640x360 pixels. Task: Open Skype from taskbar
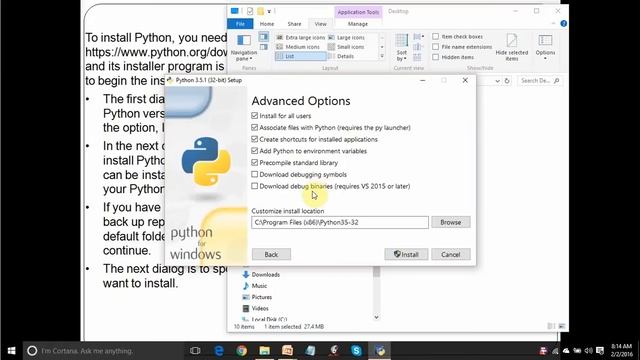pos(356,351)
